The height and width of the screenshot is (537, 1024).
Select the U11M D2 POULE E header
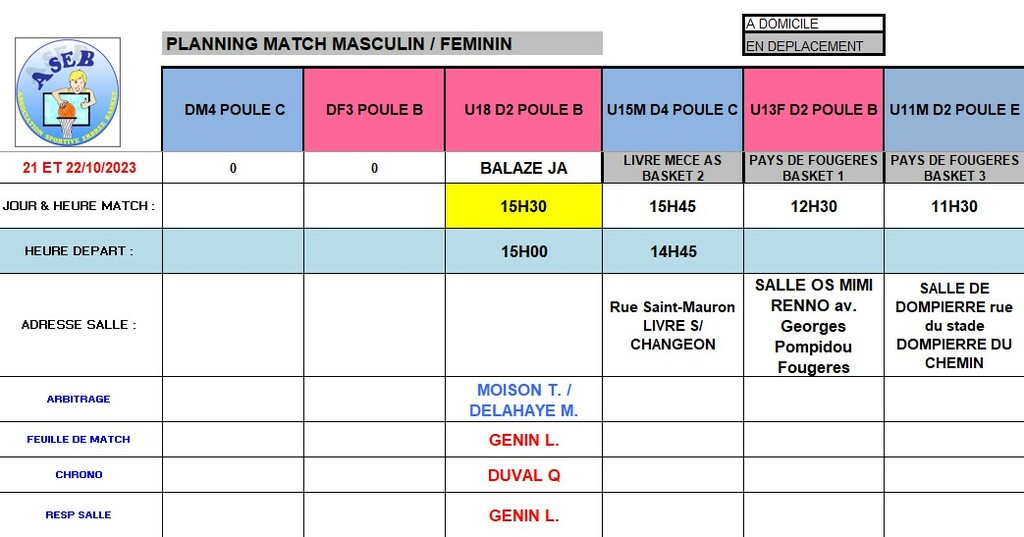tap(954, 110)
